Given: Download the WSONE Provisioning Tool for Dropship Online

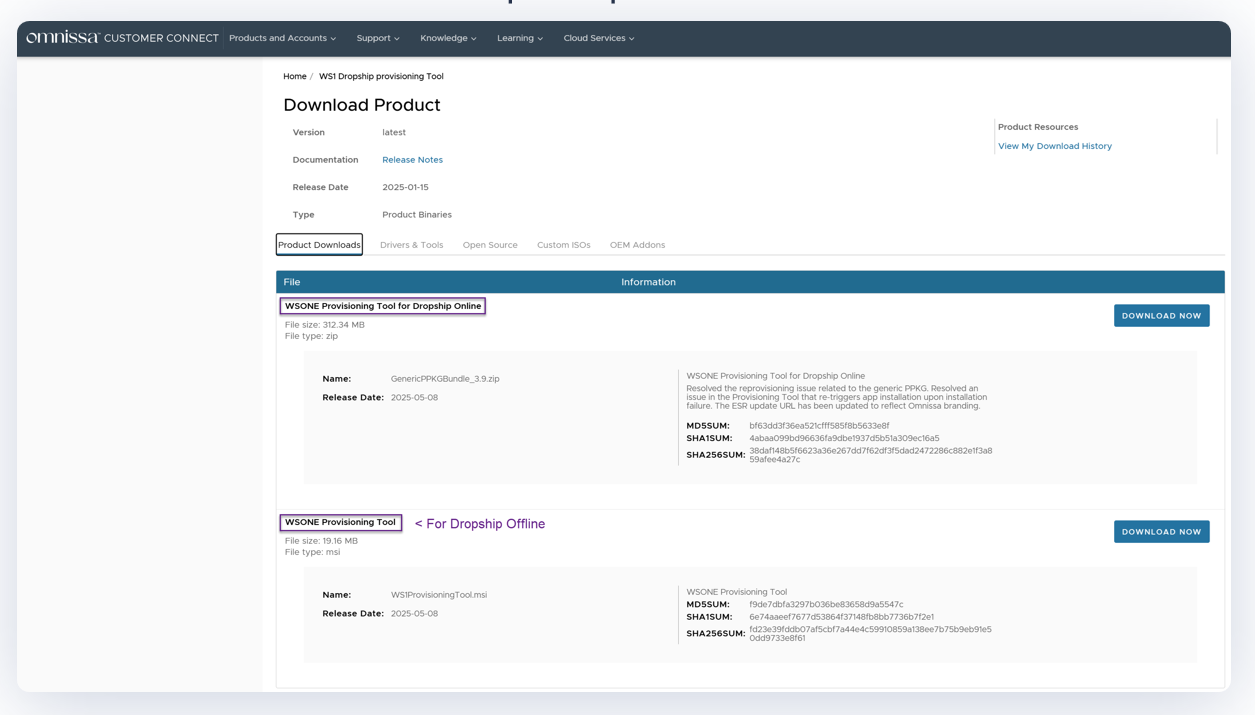Looking at the screenshot, I should tap(1160, 315).
